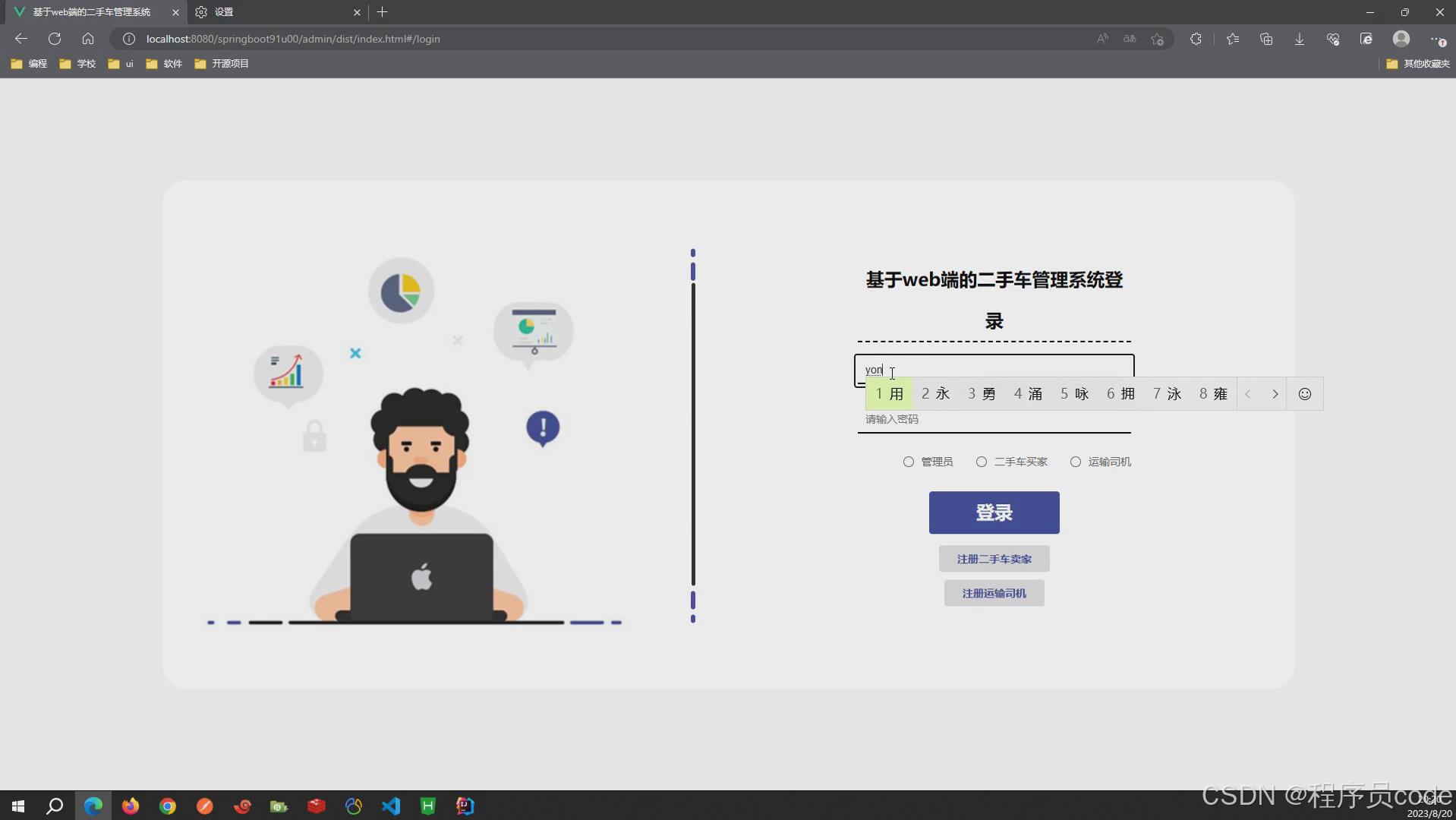Select the 管理员 role radio button
Image resolution: width=1456 pixels, height=820 pixels.
[909, 462]
